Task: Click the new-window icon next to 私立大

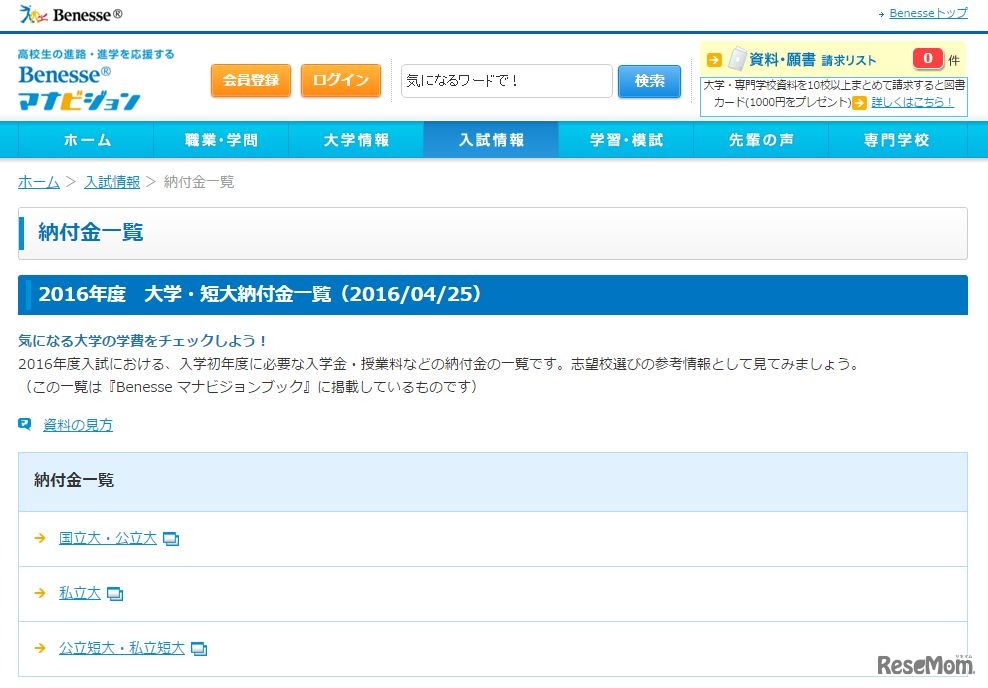Action: coord(114,593)
